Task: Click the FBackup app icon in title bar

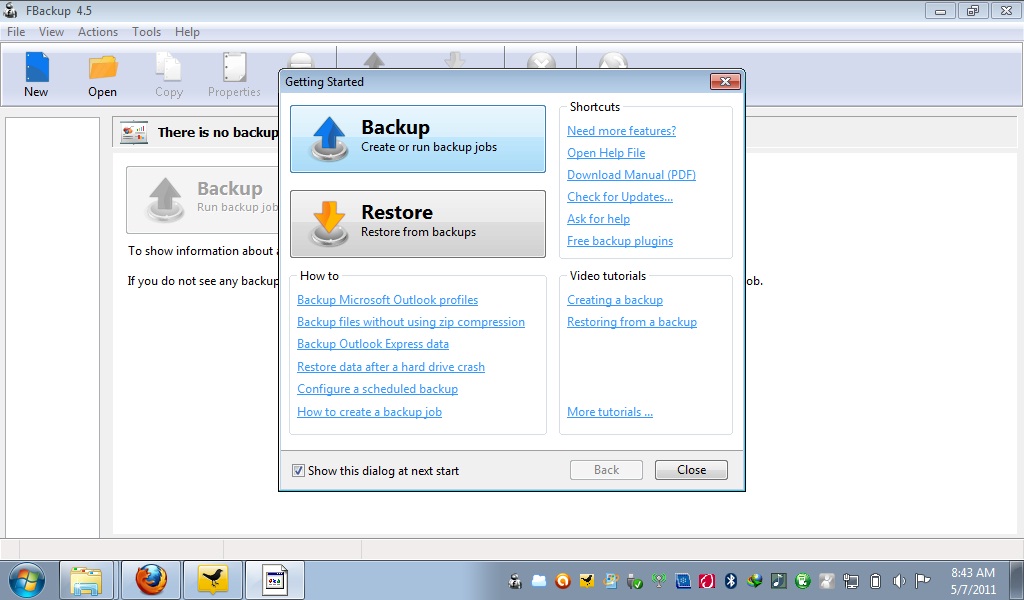Action: [10, 10]
